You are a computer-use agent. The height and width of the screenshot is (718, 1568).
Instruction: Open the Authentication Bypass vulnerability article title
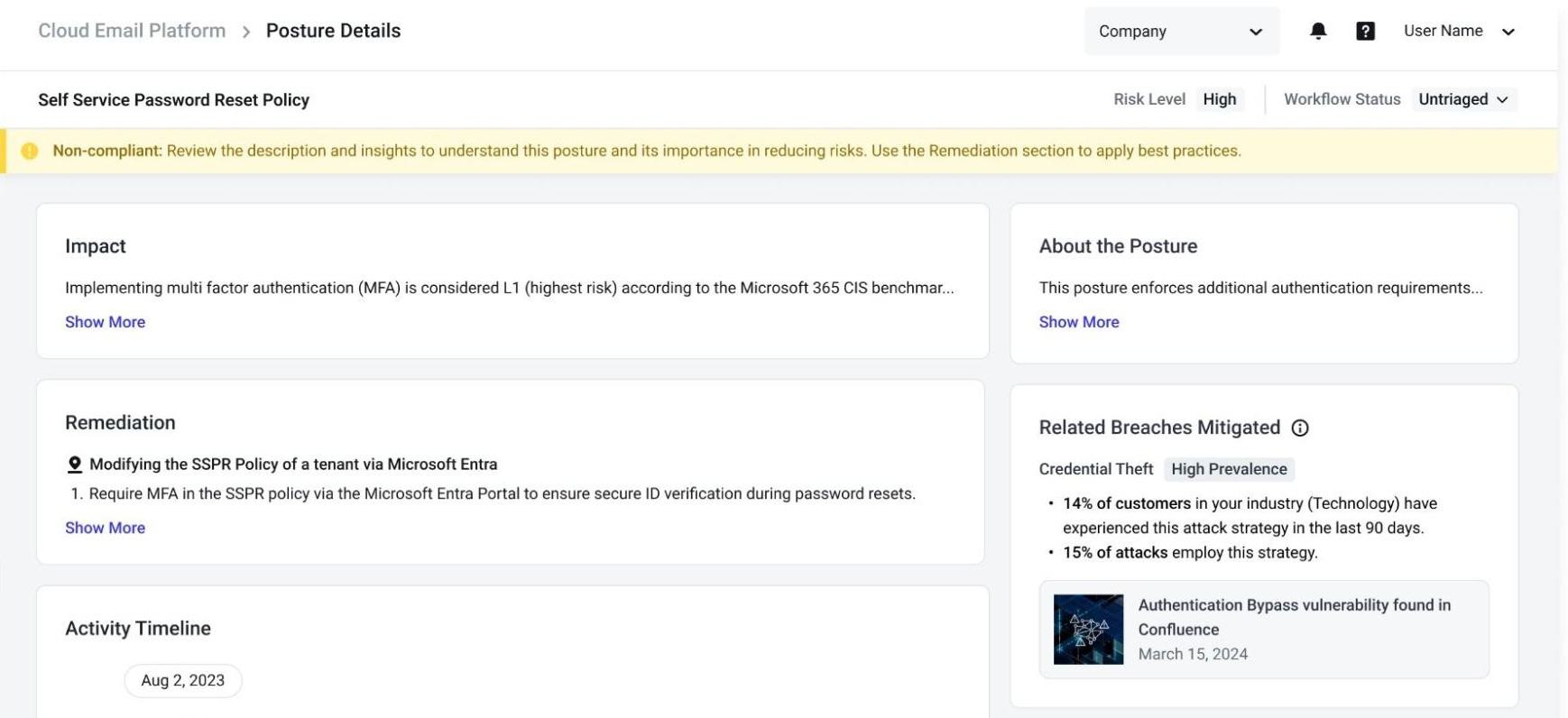(1294, 617)
